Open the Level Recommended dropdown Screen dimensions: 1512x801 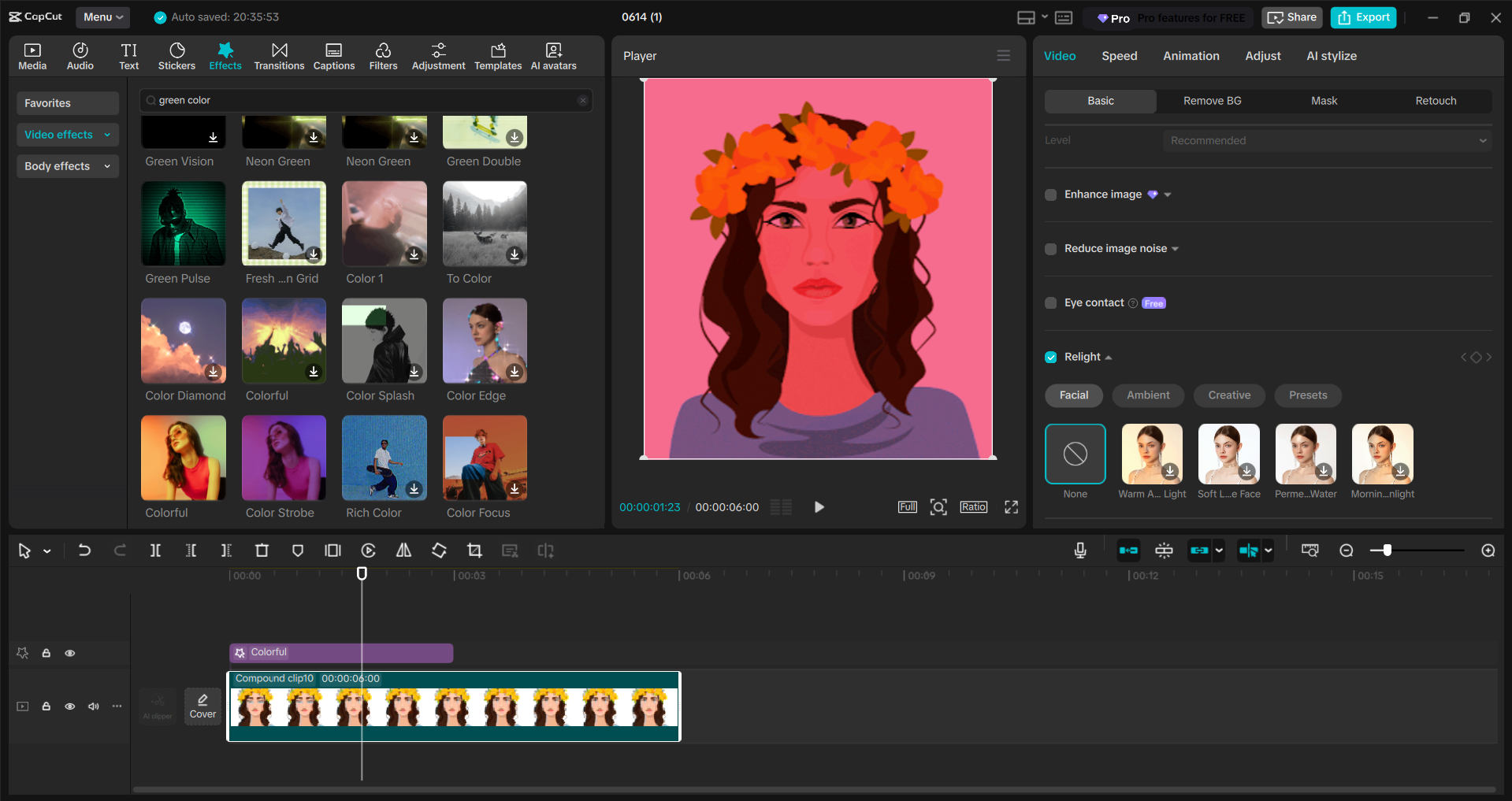click(x=1327, y=140)
